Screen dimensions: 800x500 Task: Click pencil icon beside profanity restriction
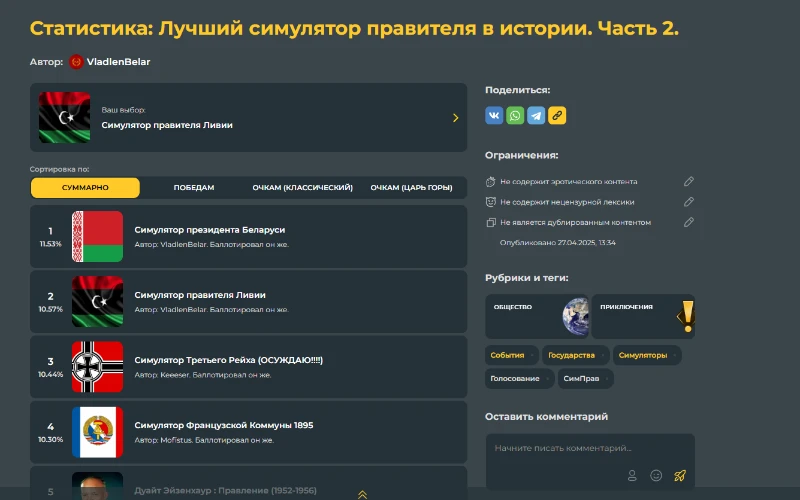688,202
